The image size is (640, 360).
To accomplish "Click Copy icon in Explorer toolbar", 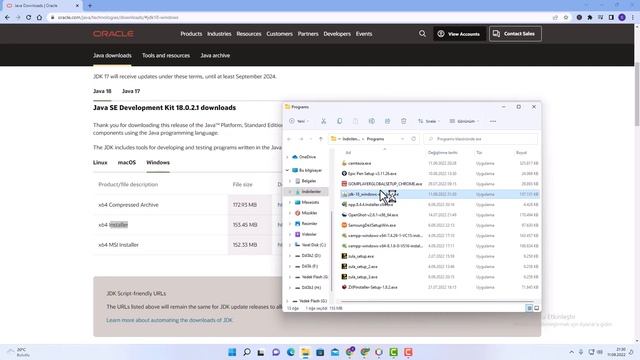I will pyautogui.click(x=340, y=121).
